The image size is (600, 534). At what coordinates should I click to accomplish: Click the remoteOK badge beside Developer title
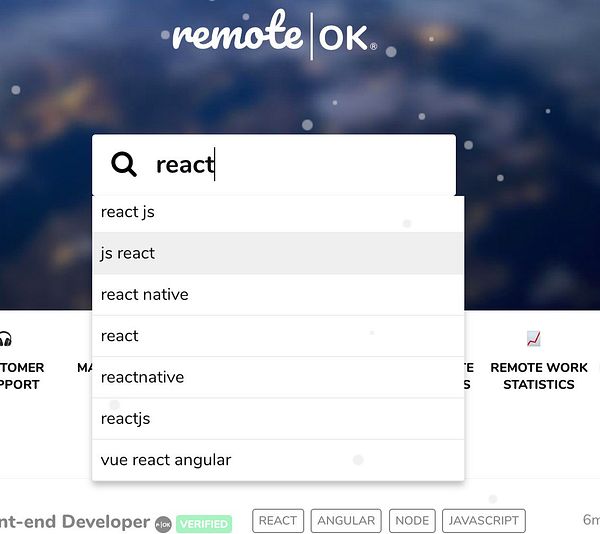coord(163,524)
